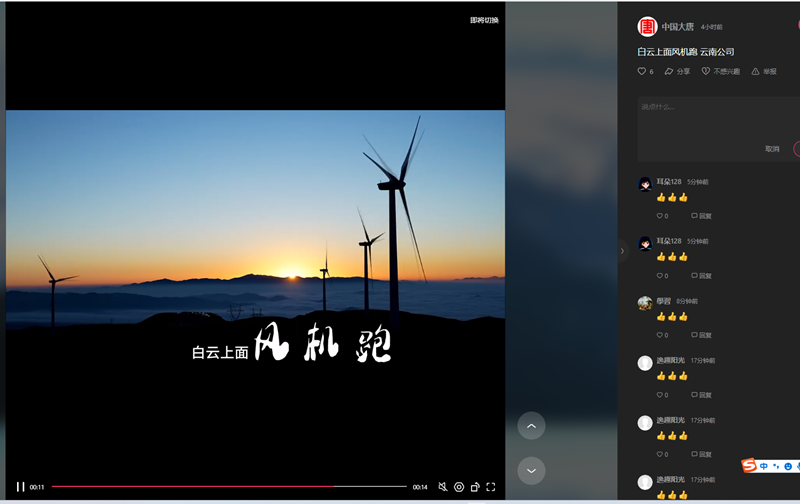Mark video as 不感兴趣
This screenshot has width=800, height=504.
[720, 72]
